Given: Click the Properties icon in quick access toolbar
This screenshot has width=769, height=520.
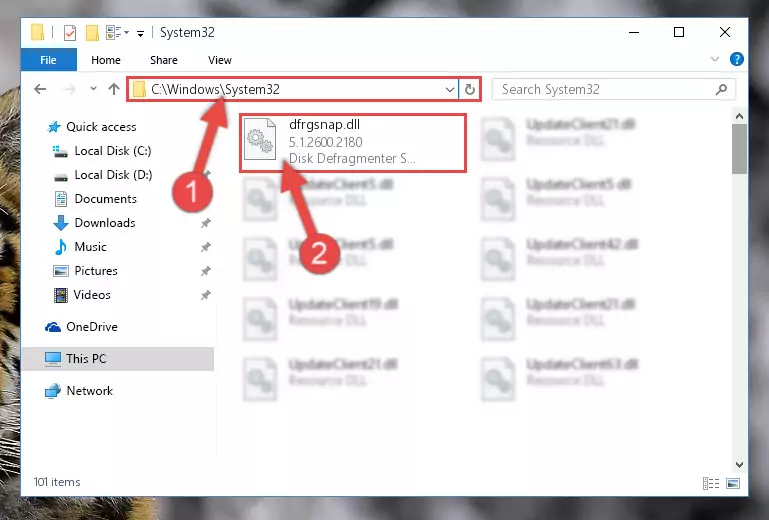Looking at the screenshot, I should coord(70,33).
